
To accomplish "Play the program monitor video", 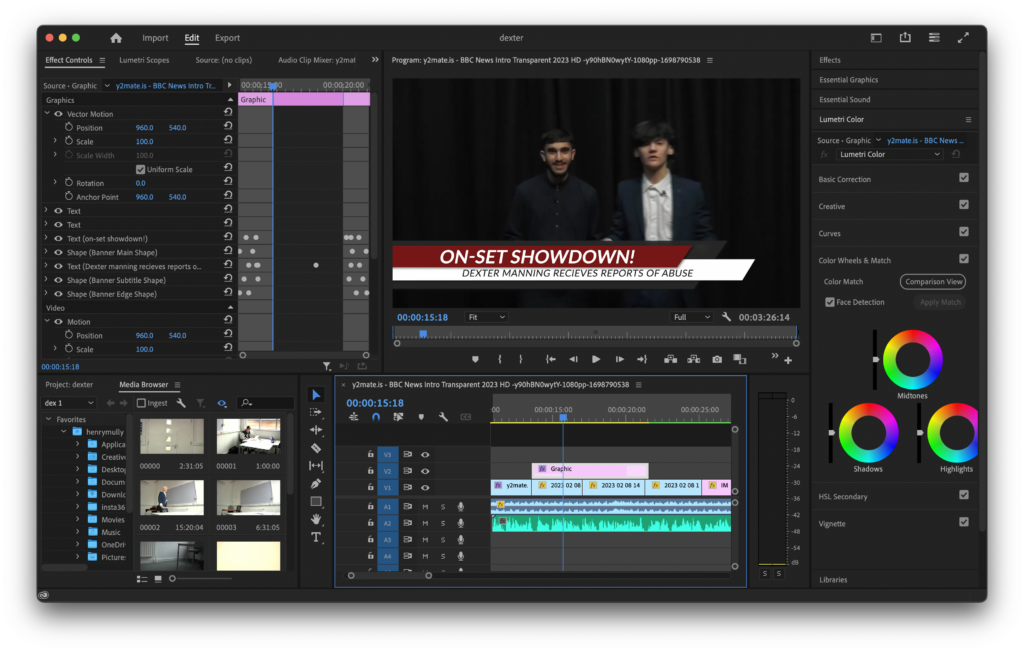I will 596,359.
